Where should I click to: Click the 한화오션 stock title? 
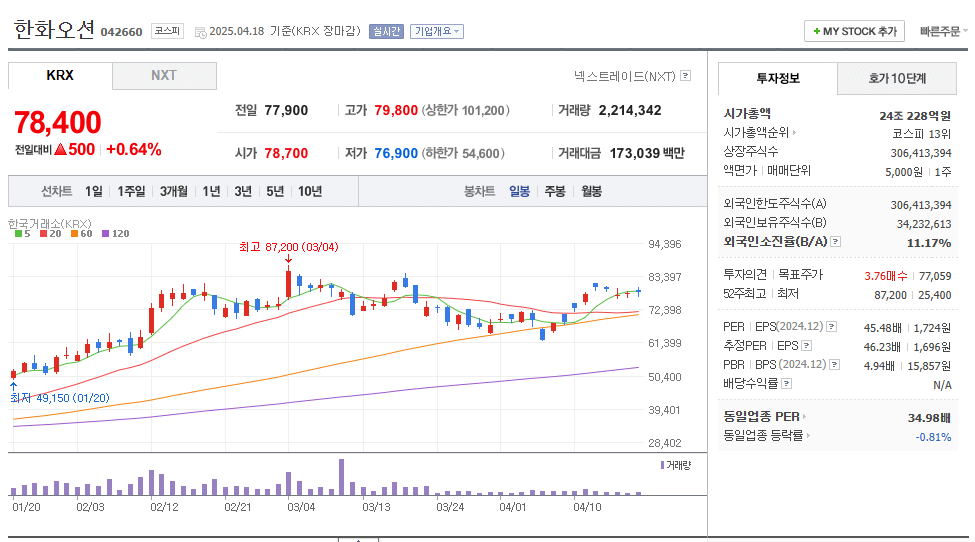click(x=54, y=29)
